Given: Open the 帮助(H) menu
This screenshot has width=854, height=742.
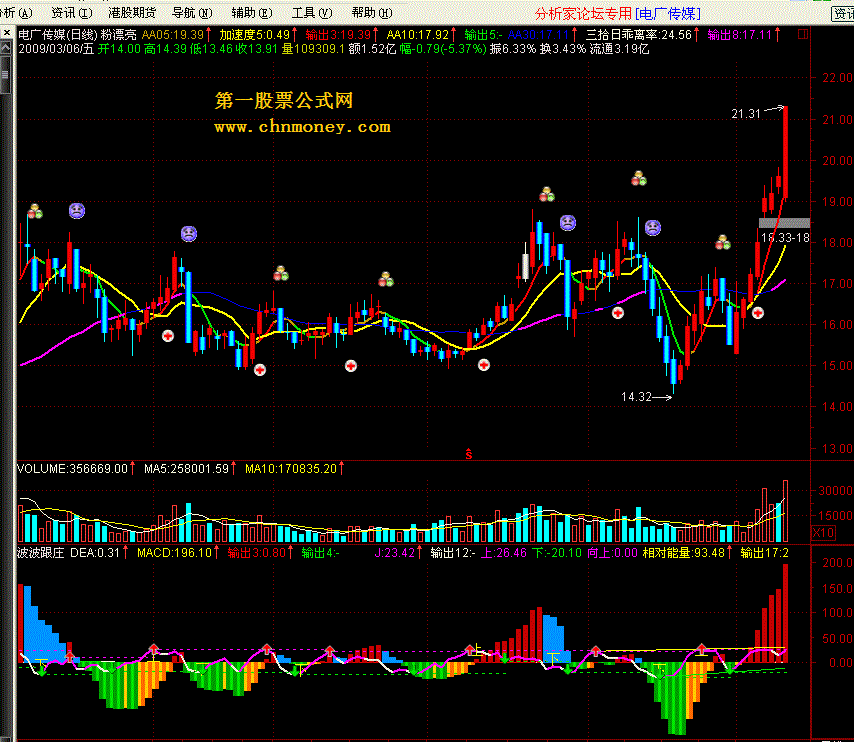Looking at the screenshot, I should click(371, 13).
